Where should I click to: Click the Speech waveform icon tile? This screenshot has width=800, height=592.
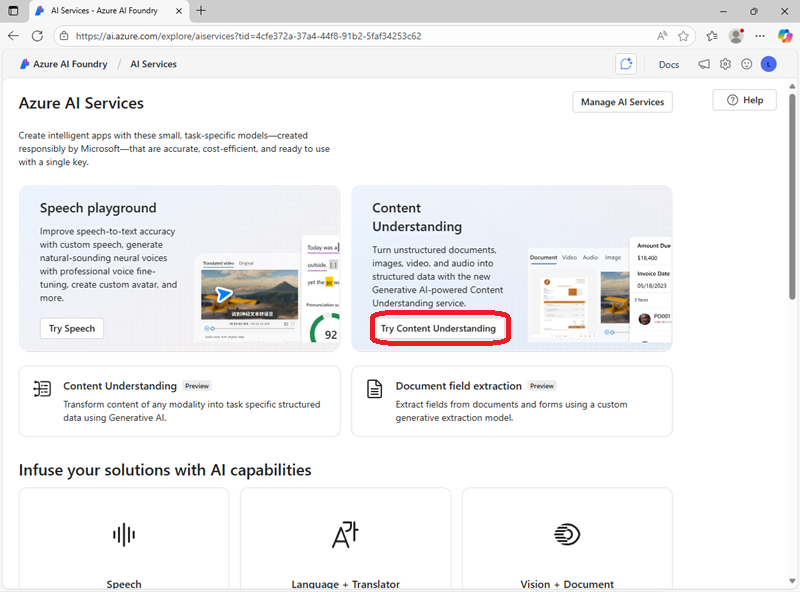pos(124,535)
